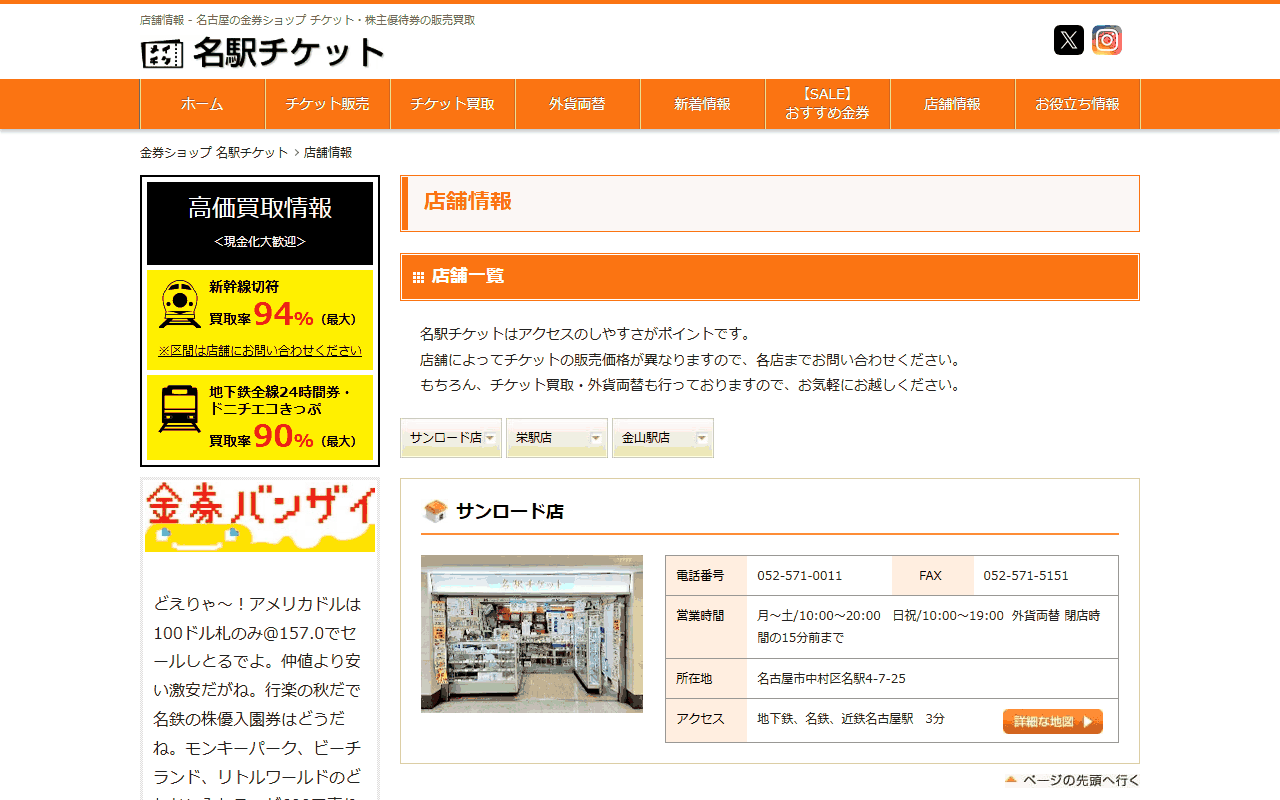Click the Shinkansen train icon in 新幹線切符 banner
Screen dimensions: 1280x800
(x=180, y=304)
